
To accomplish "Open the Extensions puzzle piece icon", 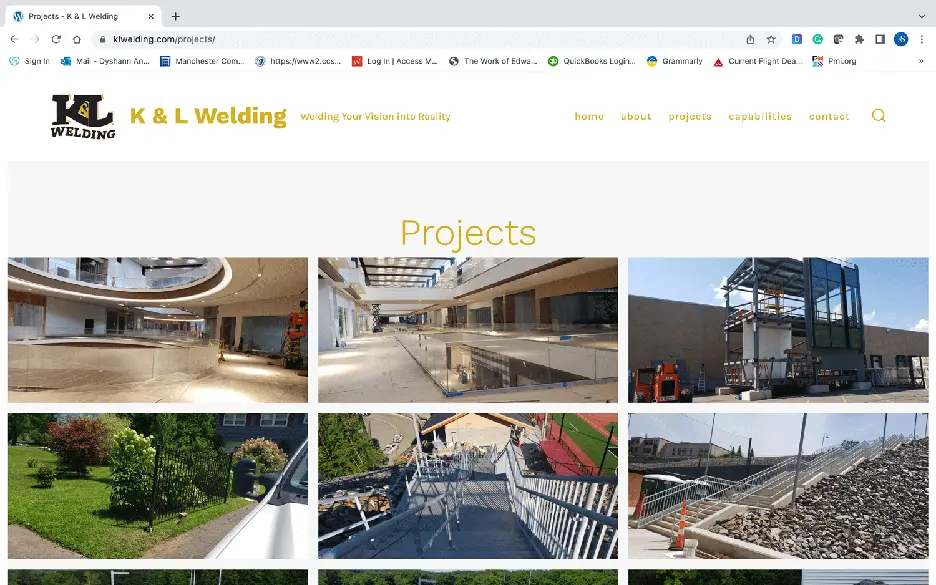I will [859, 39].
